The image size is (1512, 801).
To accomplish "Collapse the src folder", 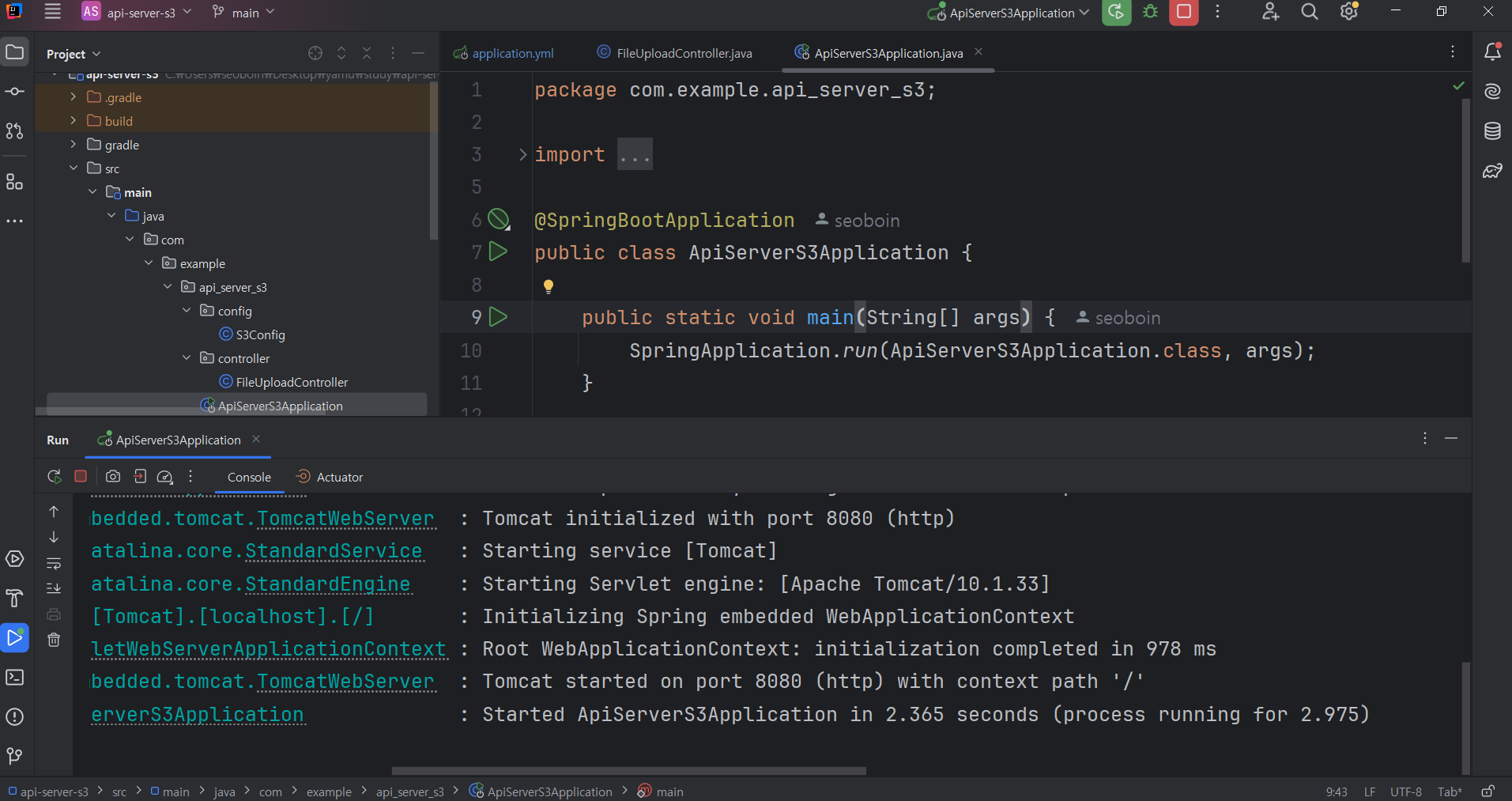I will click(x=73, y=168).
